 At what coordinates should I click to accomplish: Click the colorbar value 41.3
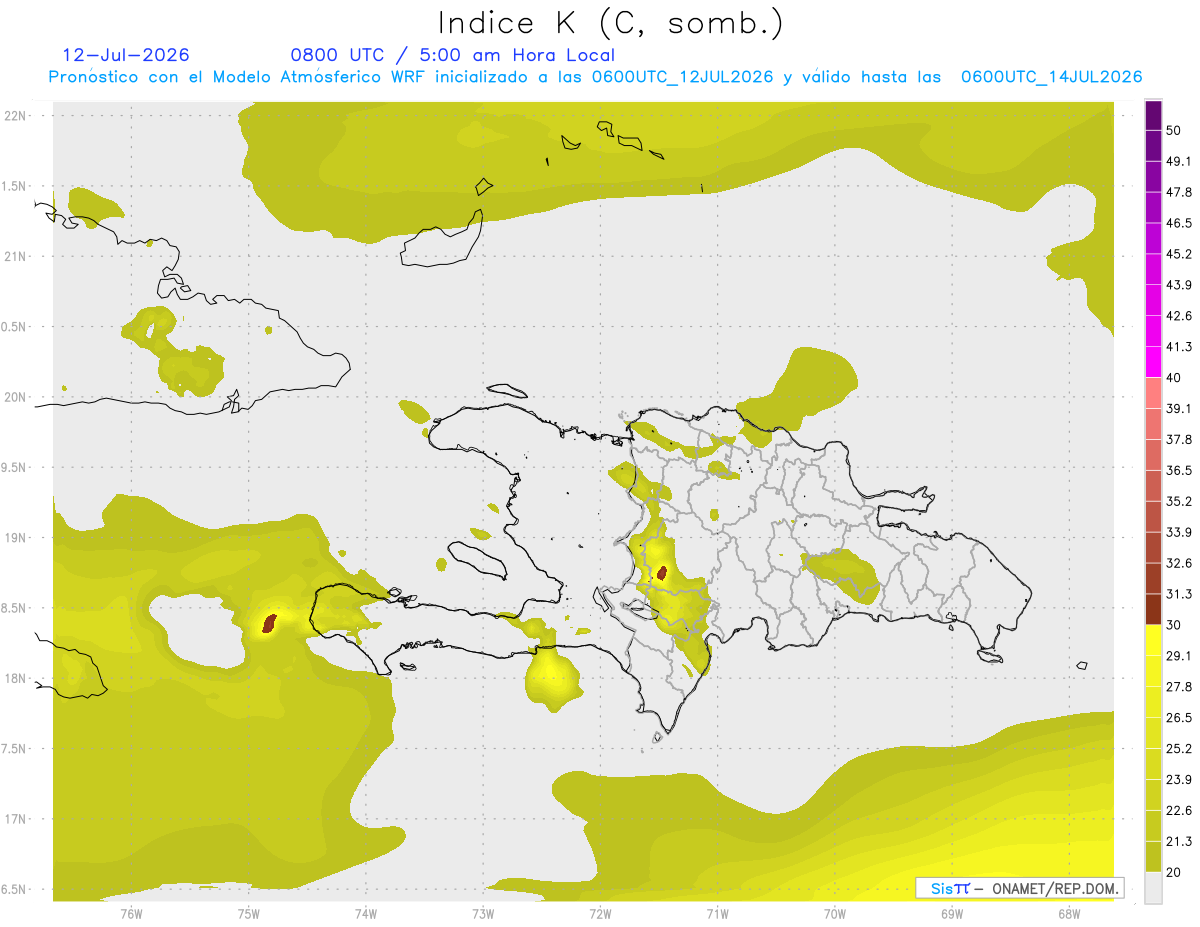(x=1179, y=347)
